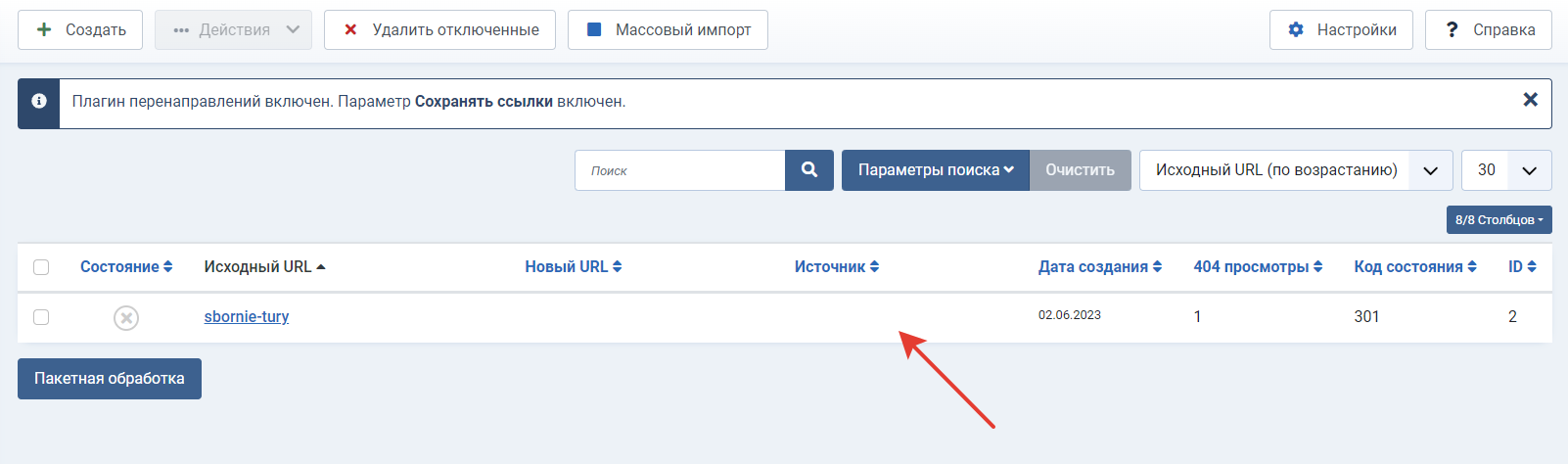Click the date 02.06.2023 cell
The width and height of the screenshot is (1568, 464).
coord(1070,315)
